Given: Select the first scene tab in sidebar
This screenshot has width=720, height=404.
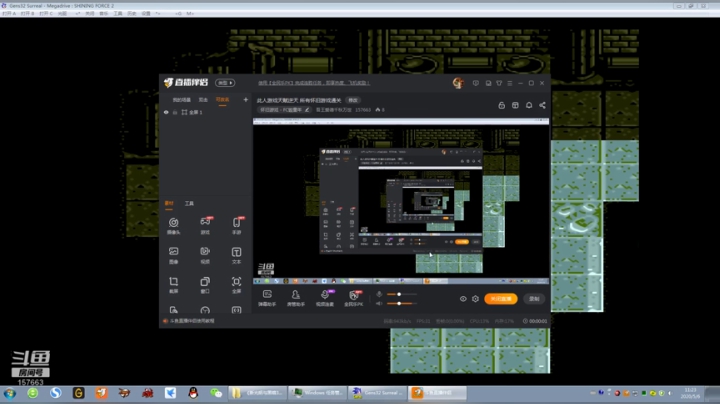Looking at the screenshot, I should click(181, 100).
